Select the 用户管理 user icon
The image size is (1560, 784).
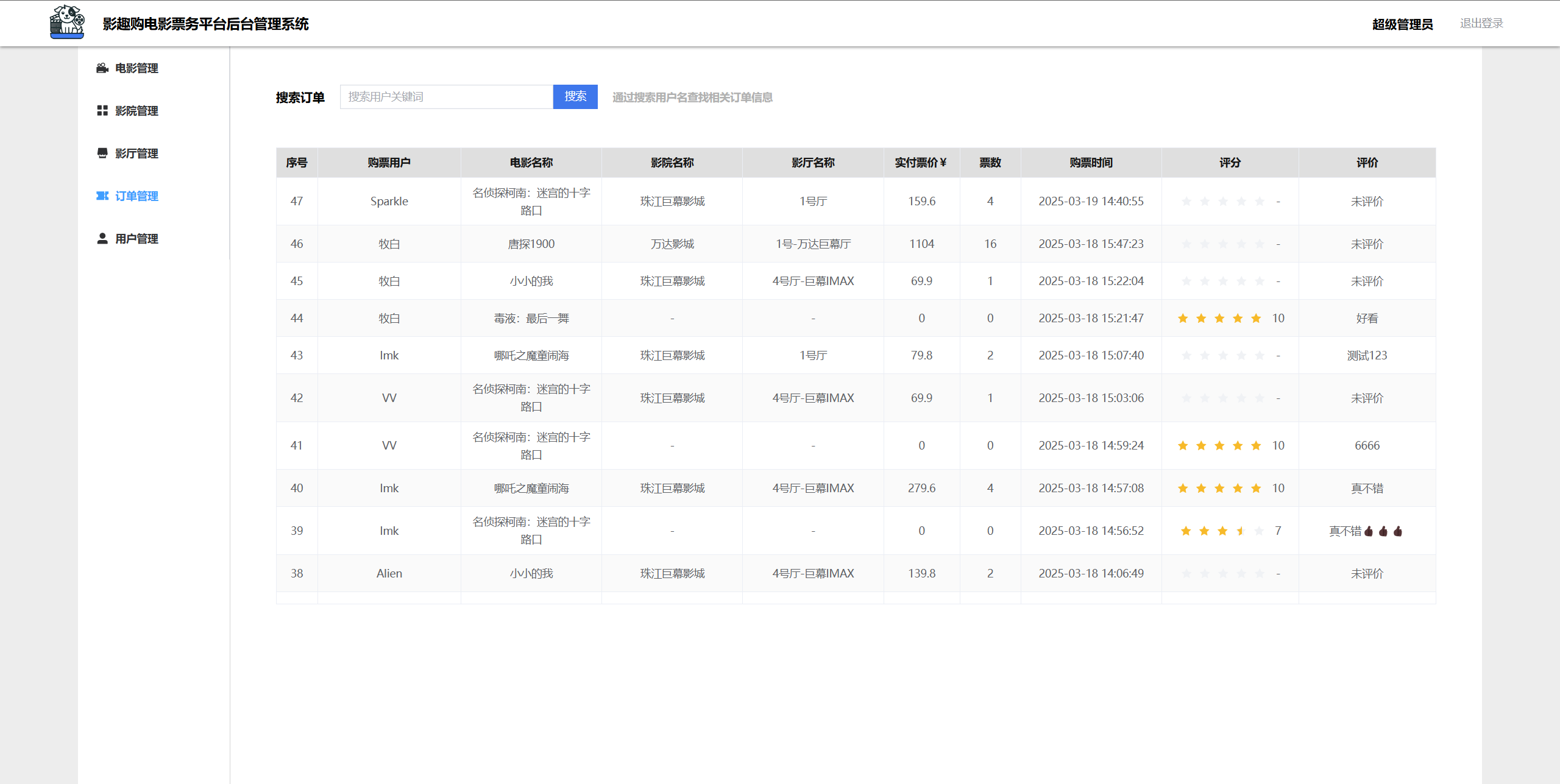[x=102, y=239]
